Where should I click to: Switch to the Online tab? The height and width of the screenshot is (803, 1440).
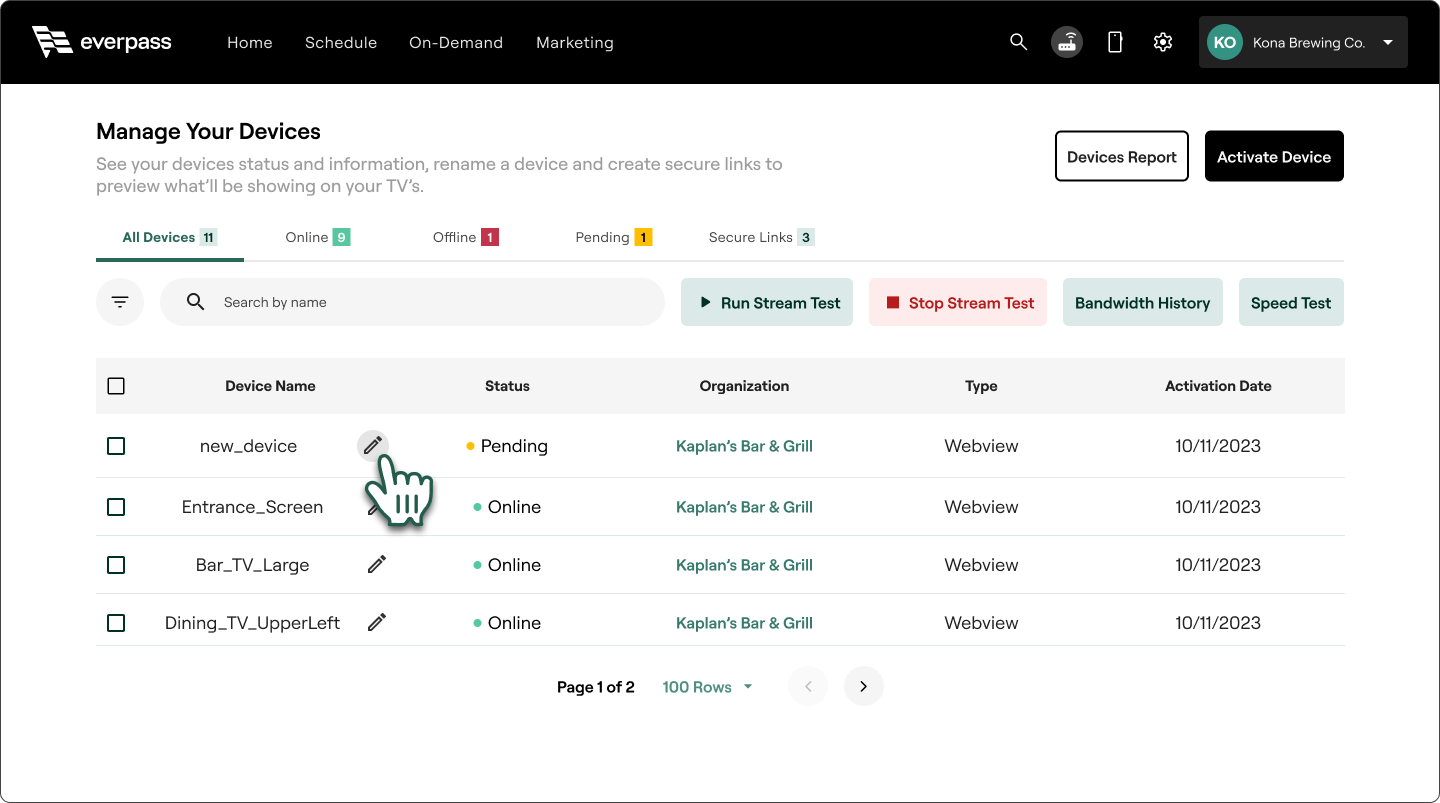[318, 237]
